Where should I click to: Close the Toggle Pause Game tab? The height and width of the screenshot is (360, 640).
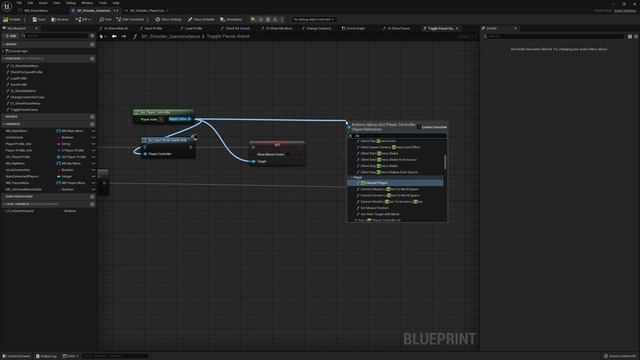click(x=457, y=28)
